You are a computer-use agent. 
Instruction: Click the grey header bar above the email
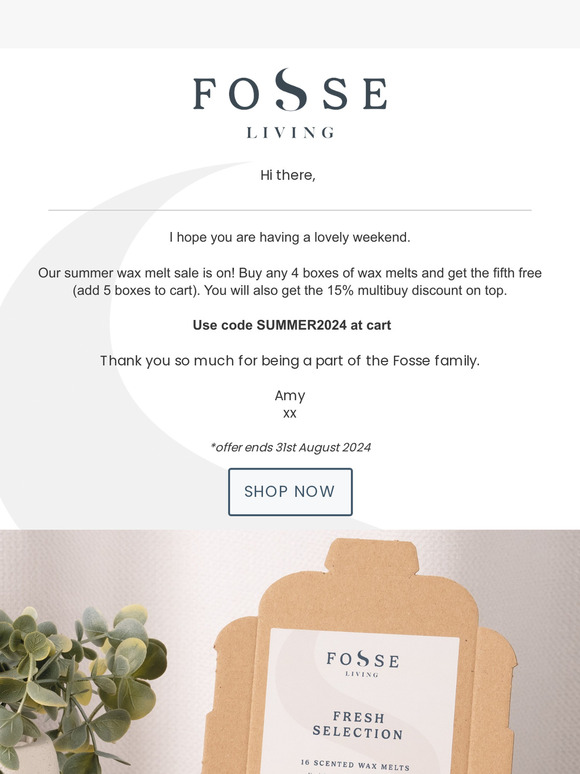click(290, 24)
